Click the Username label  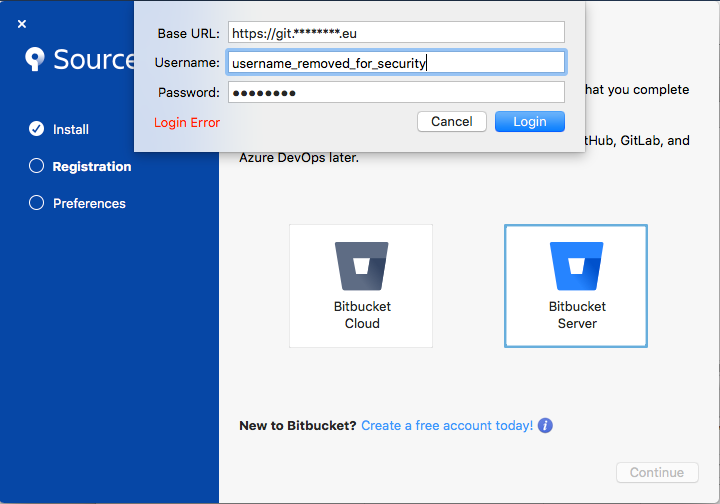point(187,62)
